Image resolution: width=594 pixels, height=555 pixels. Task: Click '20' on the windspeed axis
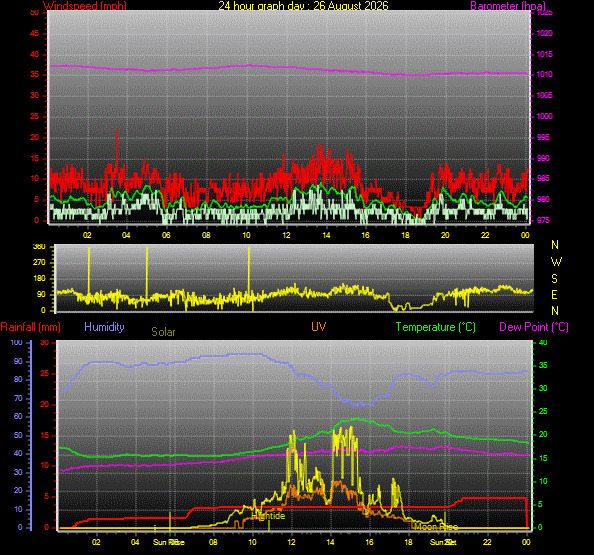[34, 137]
